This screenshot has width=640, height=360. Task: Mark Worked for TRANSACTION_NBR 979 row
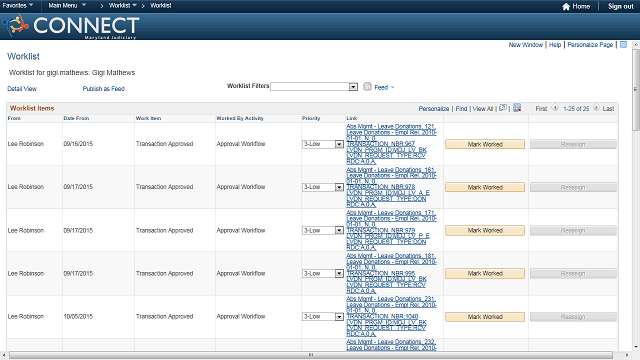[485, 231]
